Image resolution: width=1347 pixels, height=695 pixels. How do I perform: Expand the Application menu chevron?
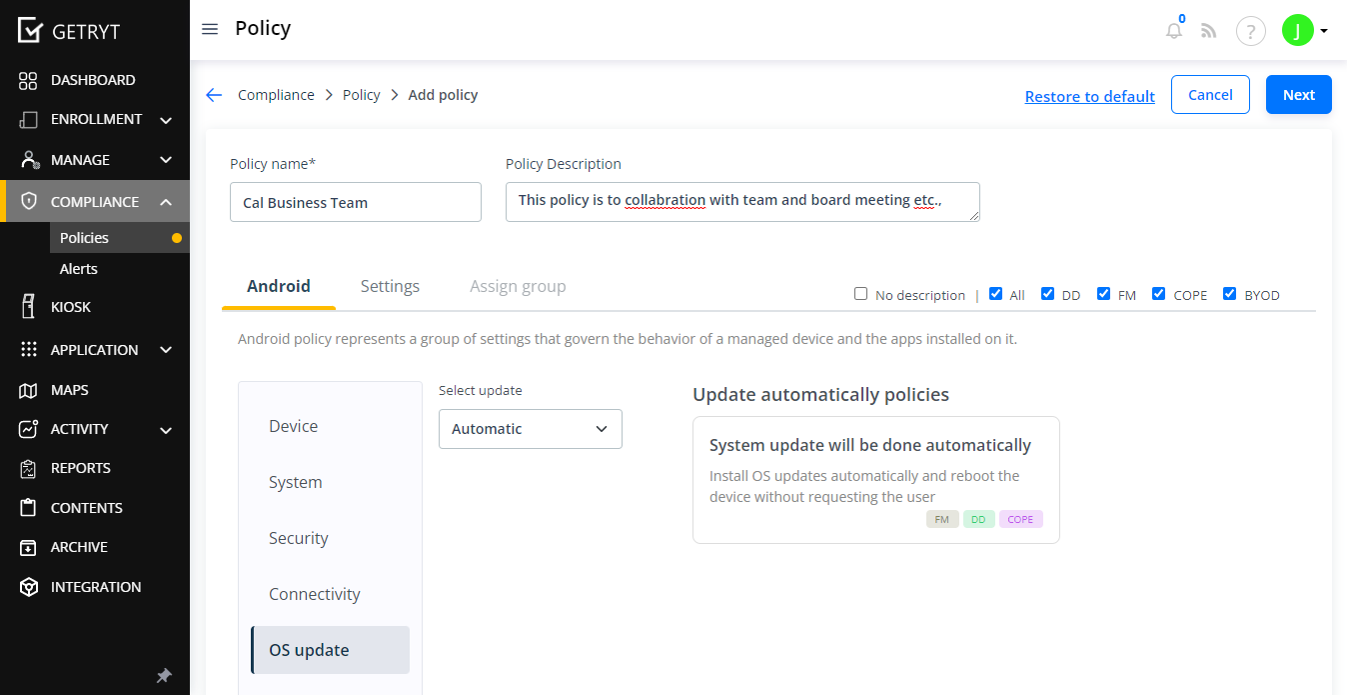point(166,350)
